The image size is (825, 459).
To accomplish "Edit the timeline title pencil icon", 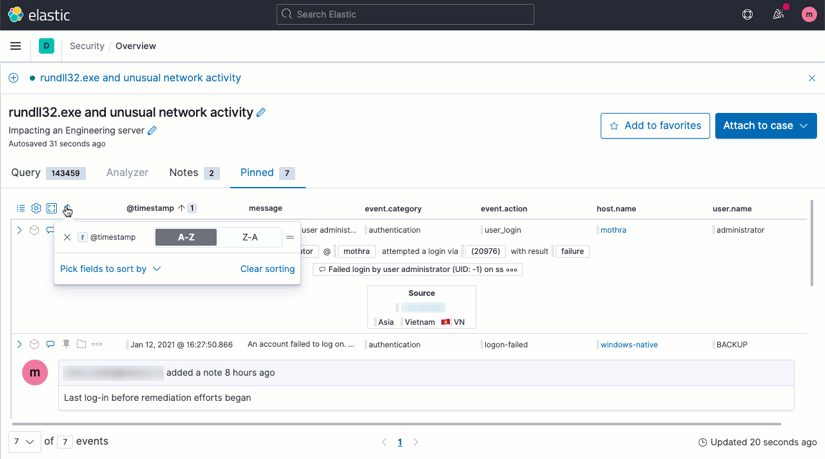I will pos(261,112).
